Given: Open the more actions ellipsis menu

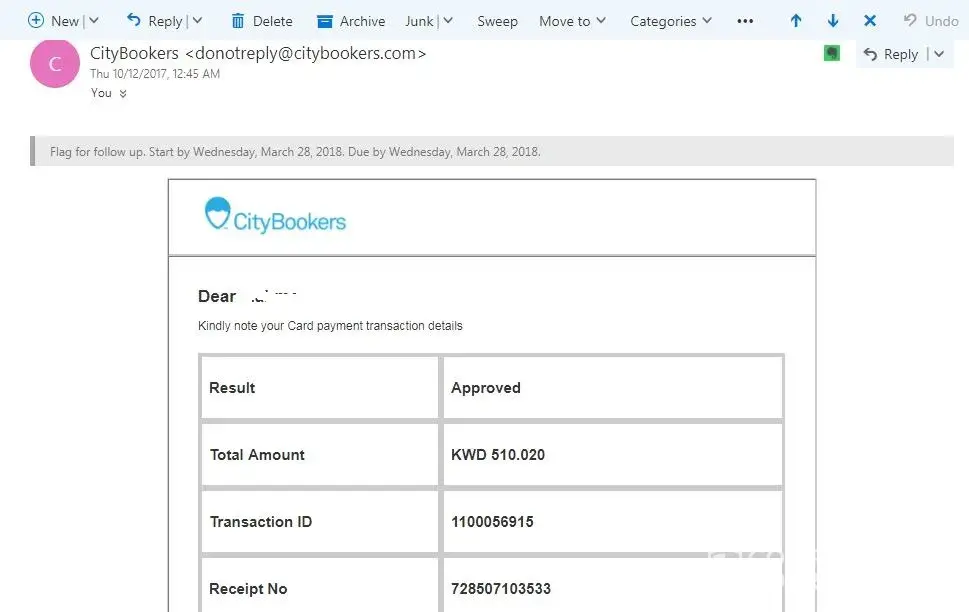Looking at the screenshot, I should point(745,21).
